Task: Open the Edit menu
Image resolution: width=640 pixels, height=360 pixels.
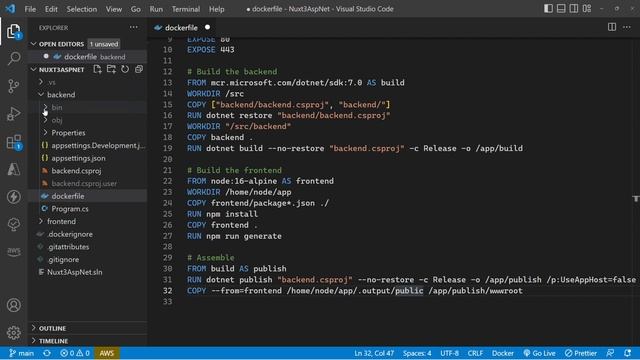Action: [51, 9]
